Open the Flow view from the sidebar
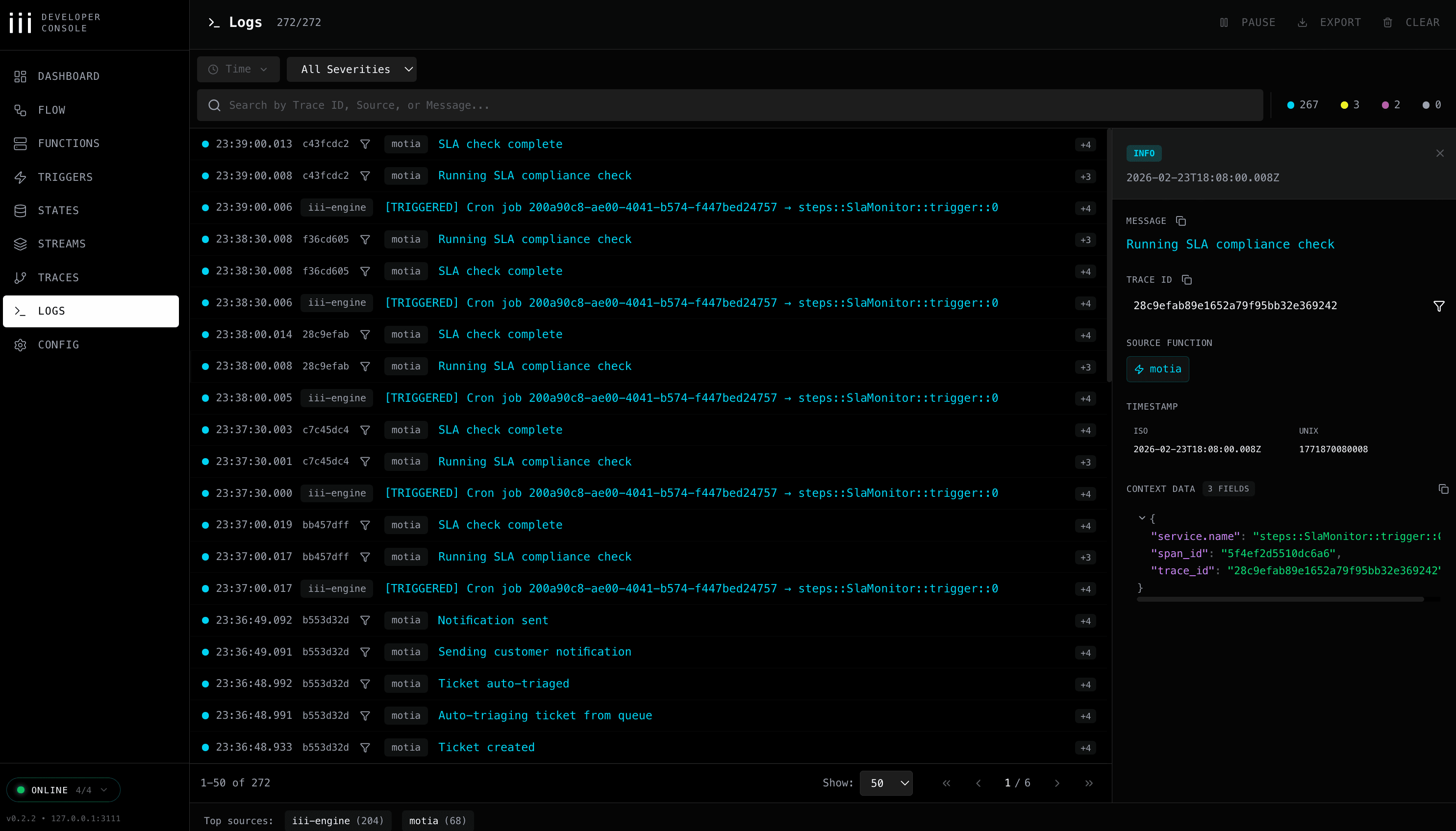1456x831 pixels. tap(51, 110)
